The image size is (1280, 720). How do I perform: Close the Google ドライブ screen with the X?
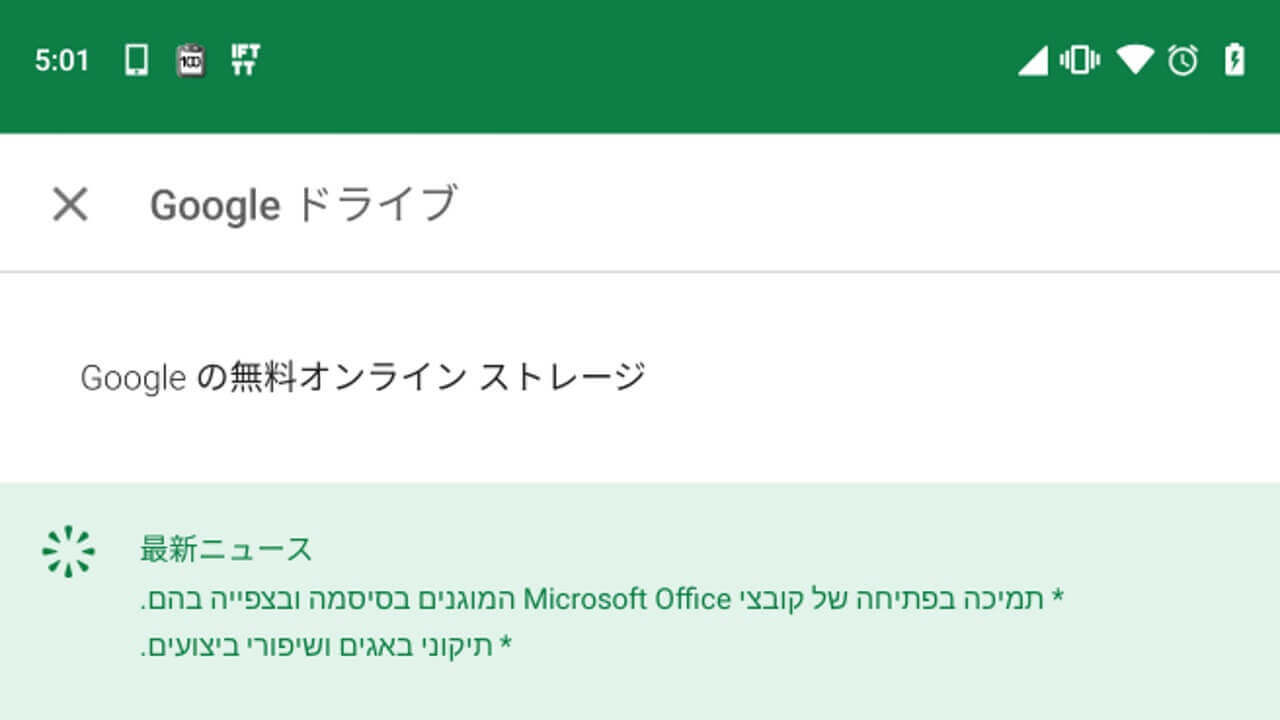point(70,205)
